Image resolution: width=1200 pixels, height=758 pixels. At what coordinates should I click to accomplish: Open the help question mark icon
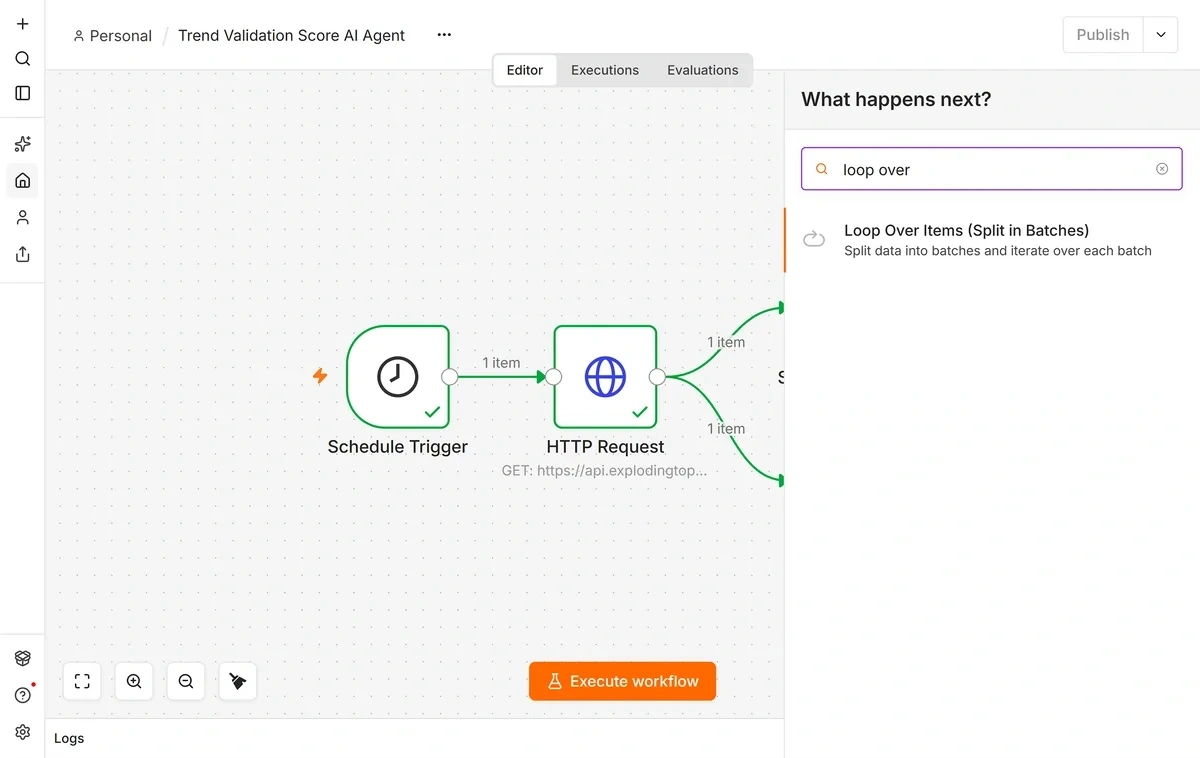coord(22,695)
